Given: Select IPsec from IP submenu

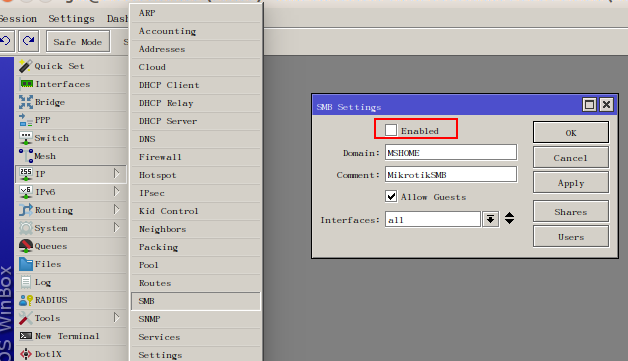Looking at the screenshot, I should click(x=196, y=193).
